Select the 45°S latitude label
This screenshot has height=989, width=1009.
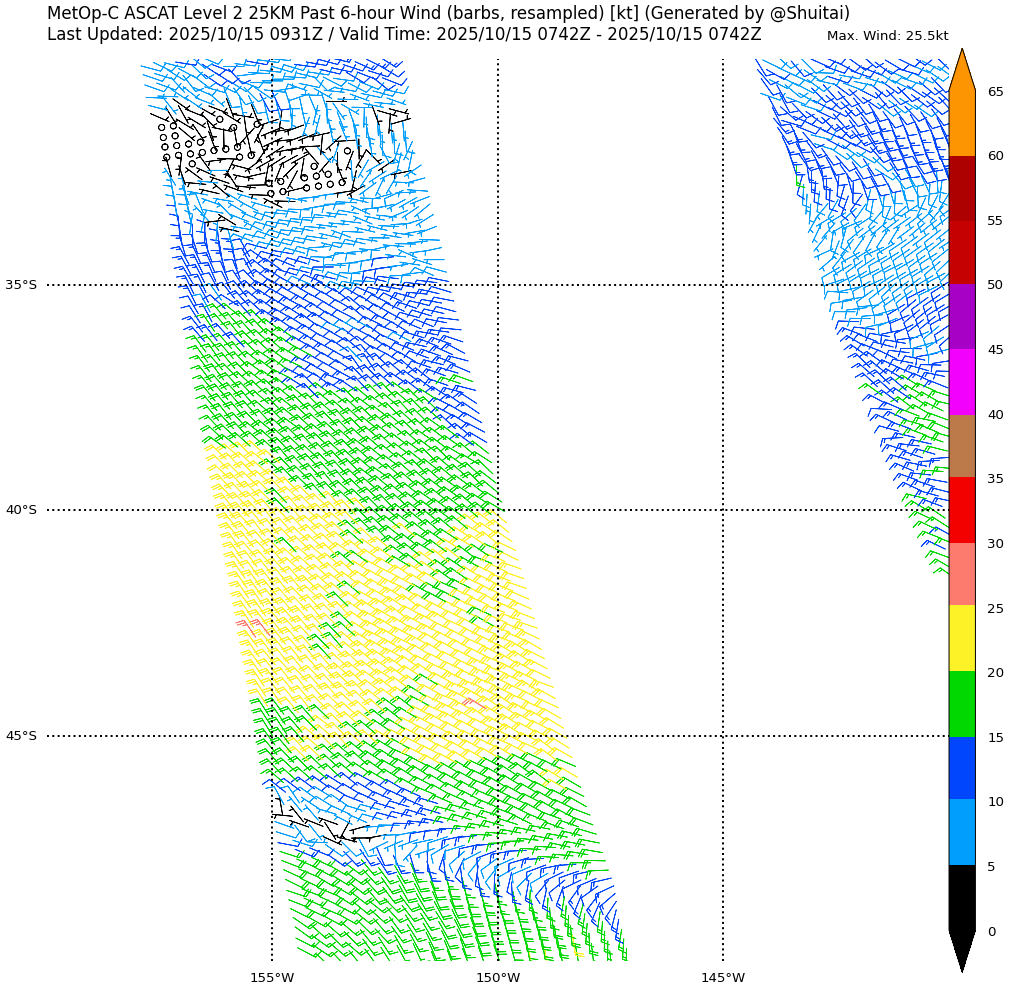tap(21, 736)
